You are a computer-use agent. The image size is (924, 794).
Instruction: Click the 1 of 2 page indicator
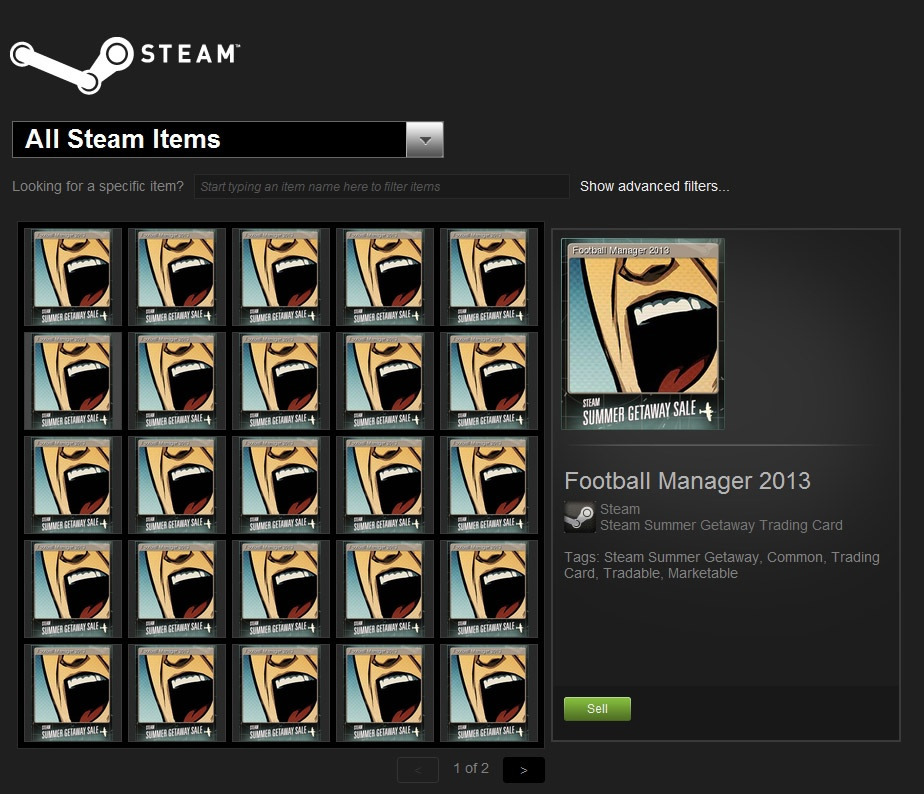click(471, 768)
